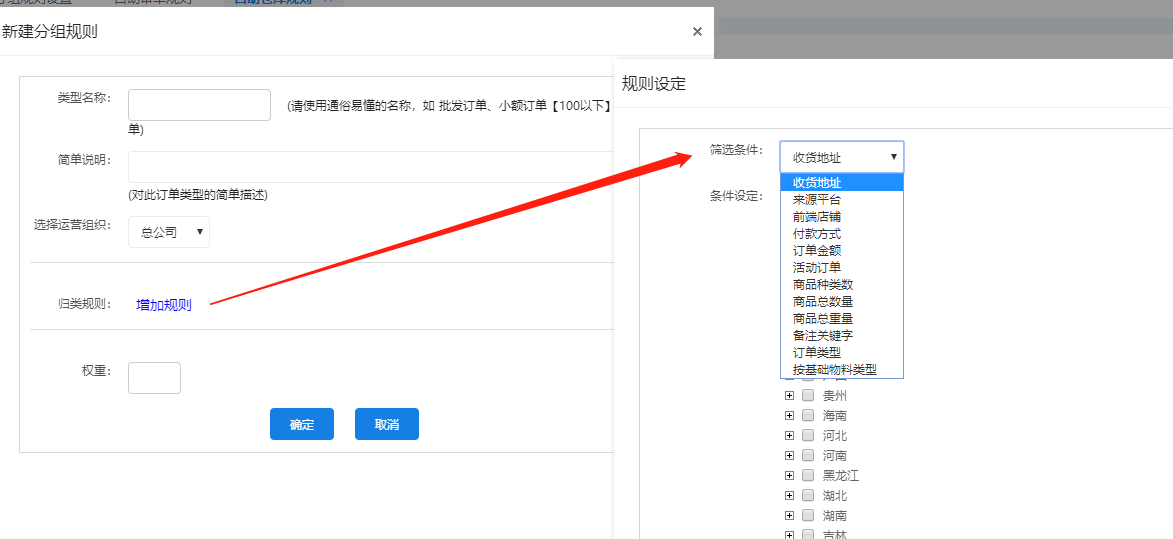
Task: Check the 湖南 checkbox
Action: click(x=808, y=515)
